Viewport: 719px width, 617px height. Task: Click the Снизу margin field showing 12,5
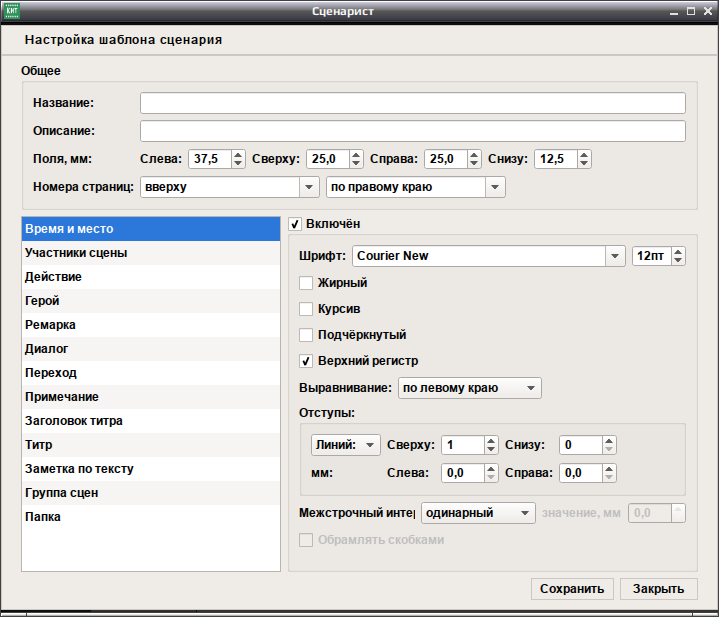point(556,159)
